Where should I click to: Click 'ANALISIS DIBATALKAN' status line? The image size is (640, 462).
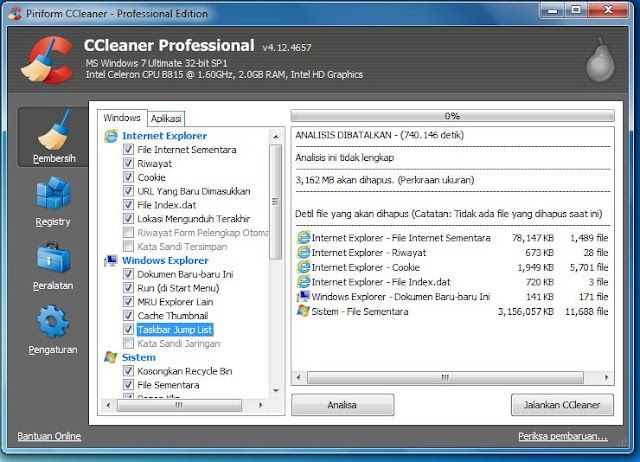[380, 135]
